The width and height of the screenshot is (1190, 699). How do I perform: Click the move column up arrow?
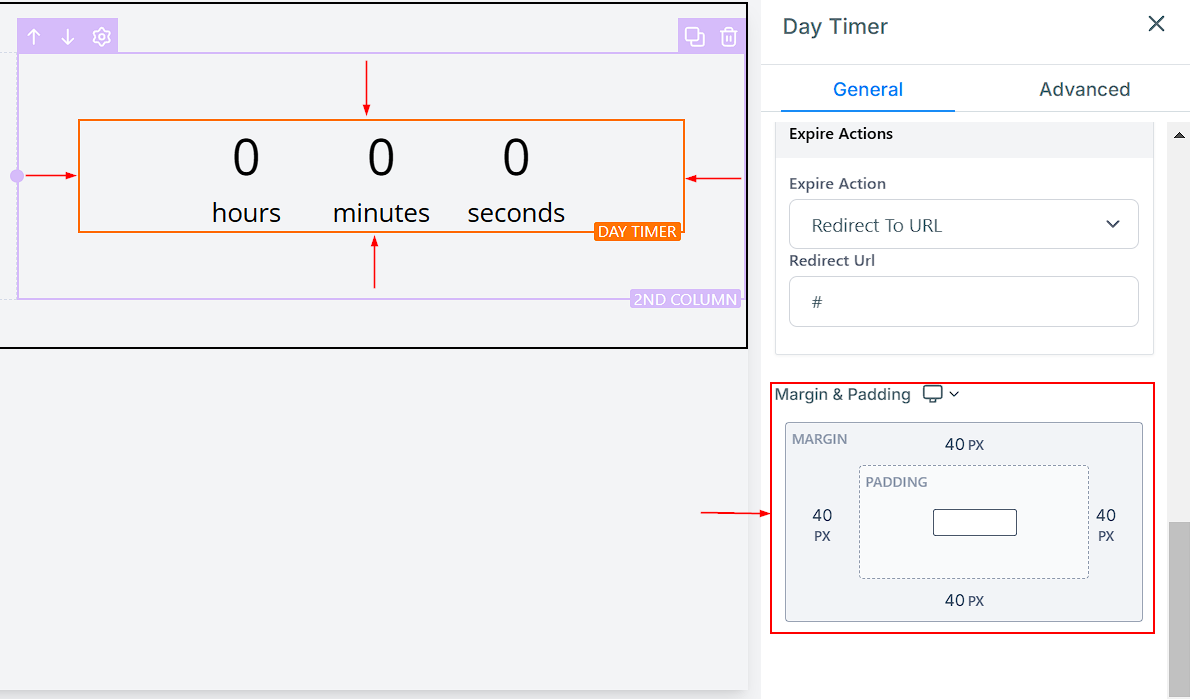point(34,37)
